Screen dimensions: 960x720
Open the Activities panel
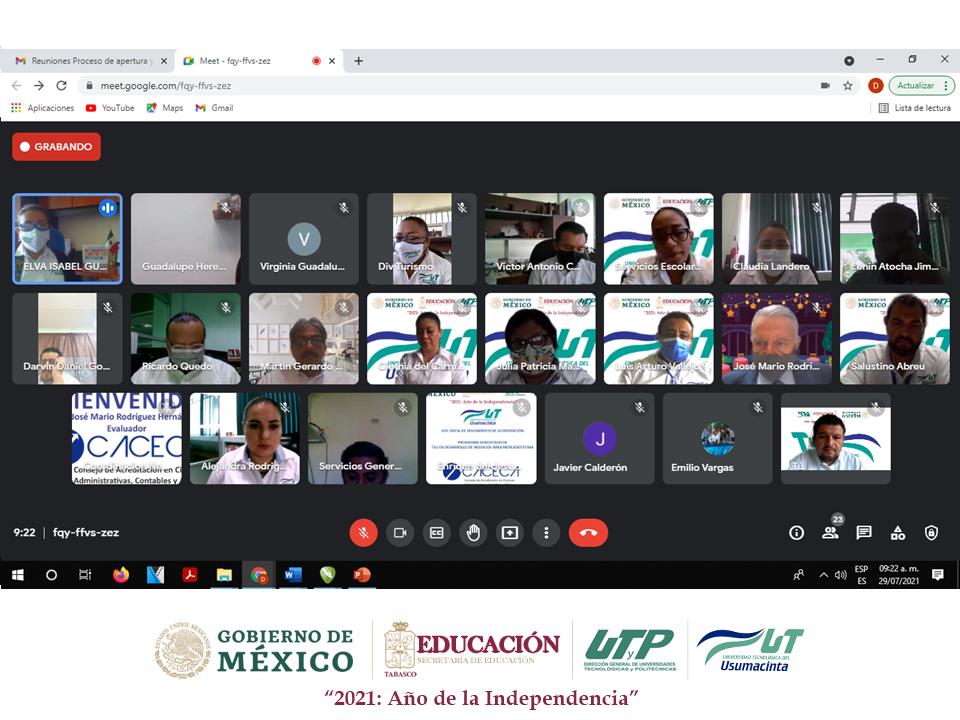tap(898, 533)
